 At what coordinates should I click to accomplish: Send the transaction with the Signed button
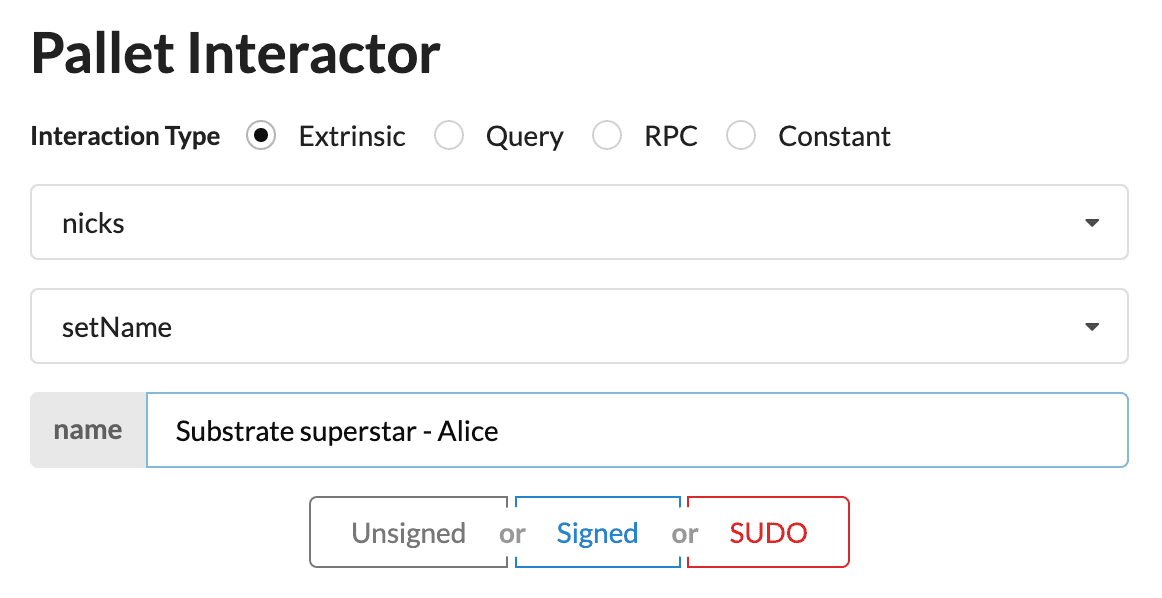(597, 532)
